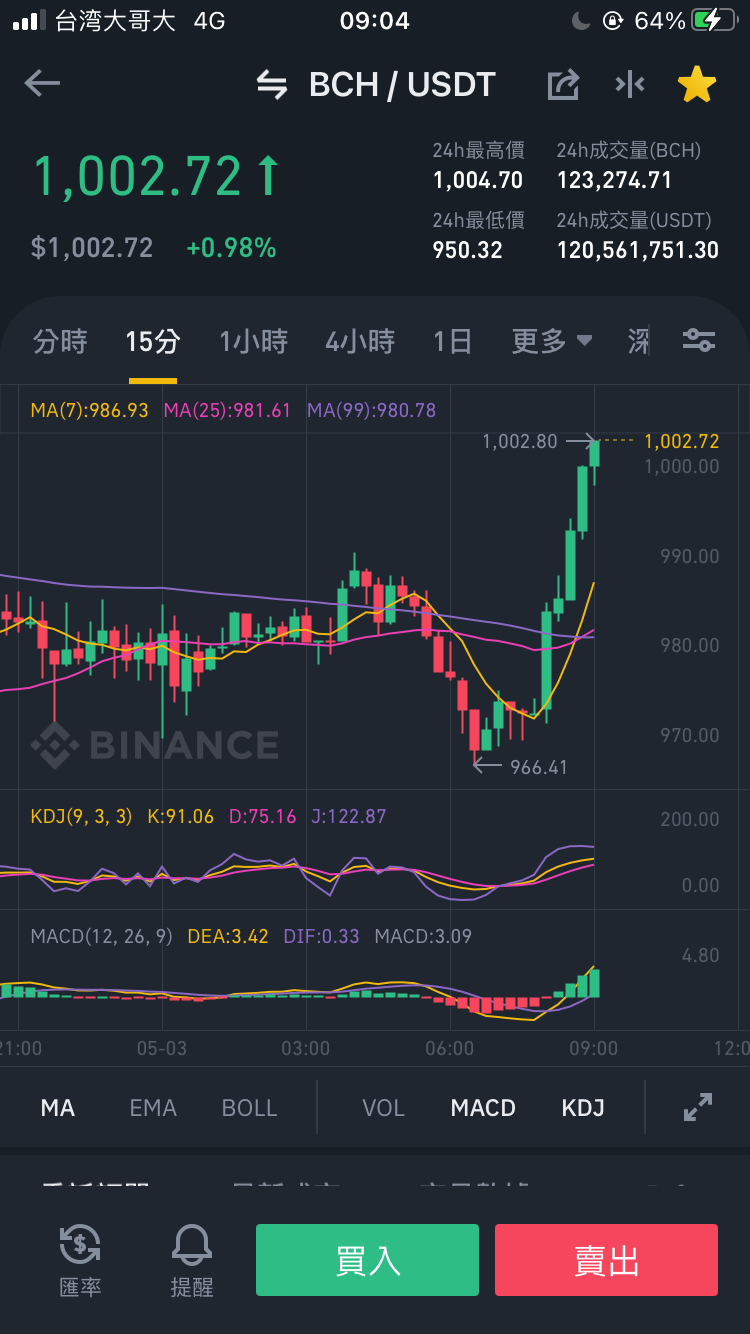750x1334 pixels.
Task: Switch to the 1日 chart interval
Action: tap(452, 341)
